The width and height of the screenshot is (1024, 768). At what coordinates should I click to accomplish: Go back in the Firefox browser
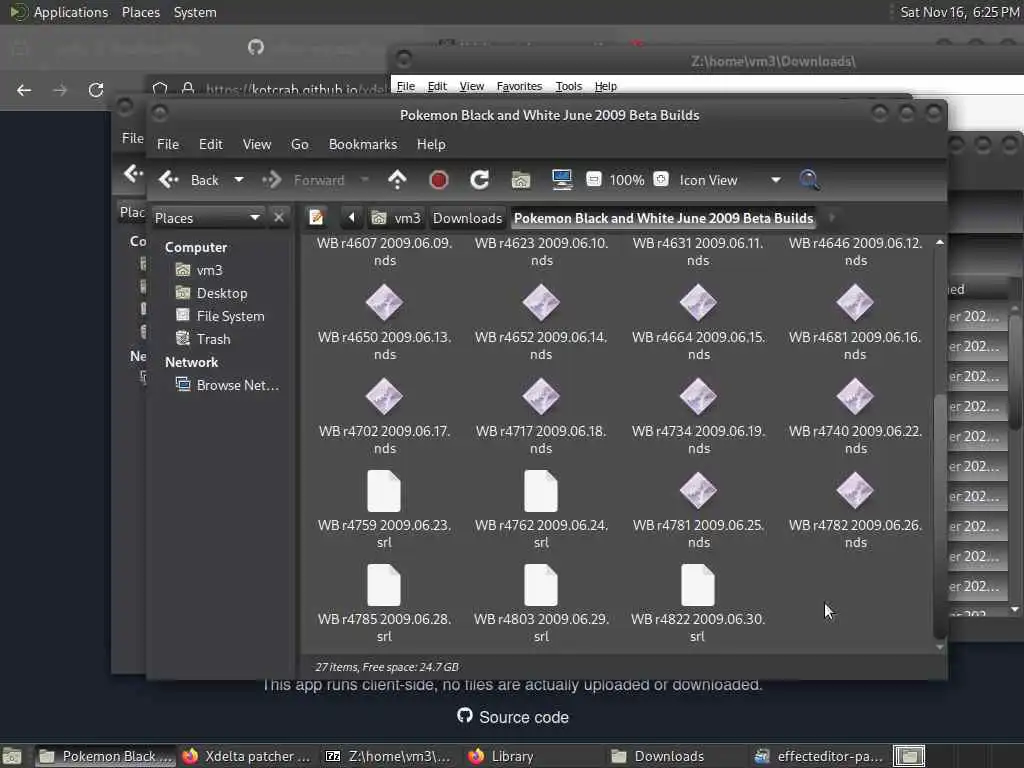pyautogui.click(x=24, y=90)
